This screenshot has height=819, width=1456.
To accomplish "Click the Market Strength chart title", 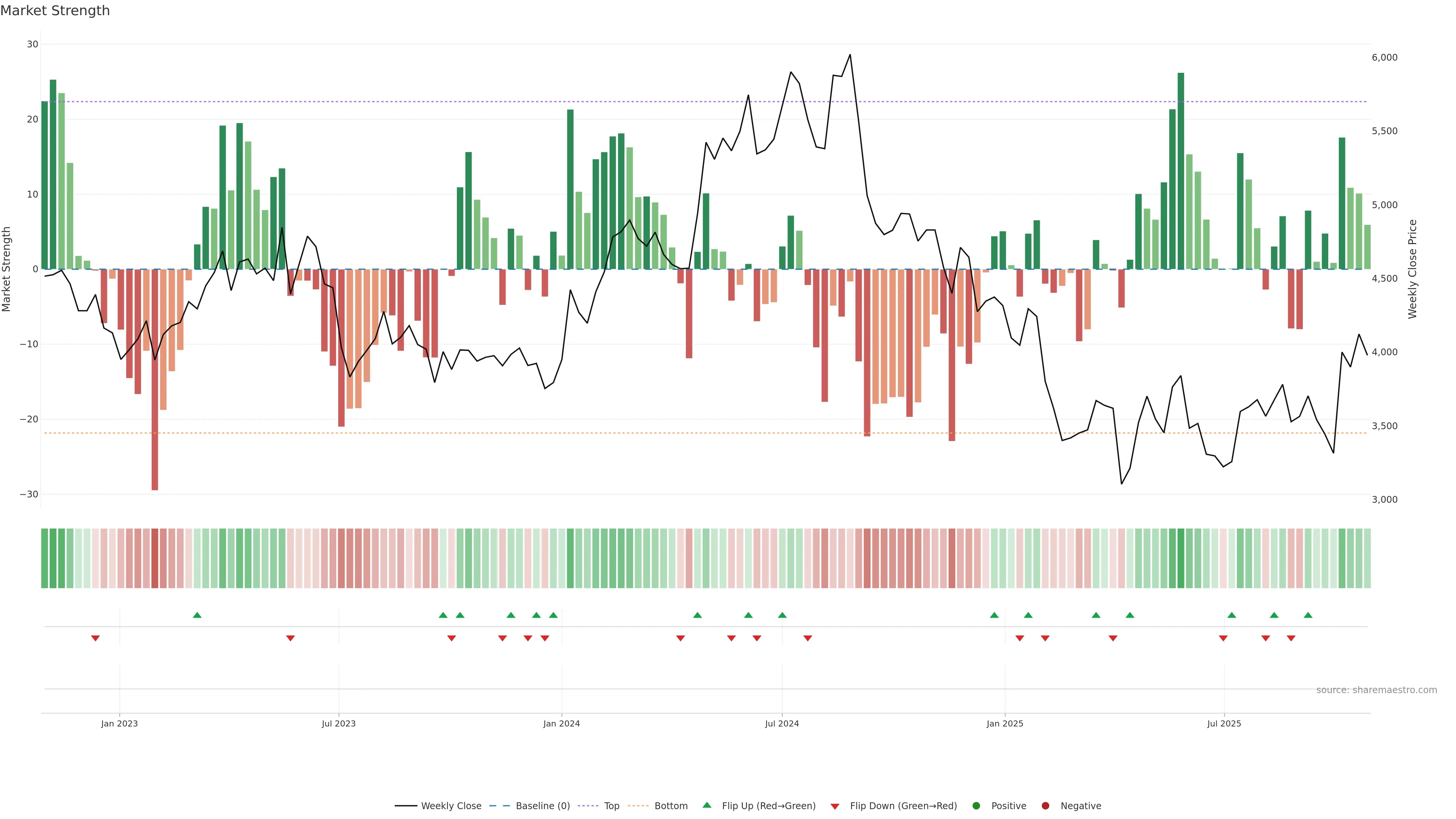I will 55,11.
